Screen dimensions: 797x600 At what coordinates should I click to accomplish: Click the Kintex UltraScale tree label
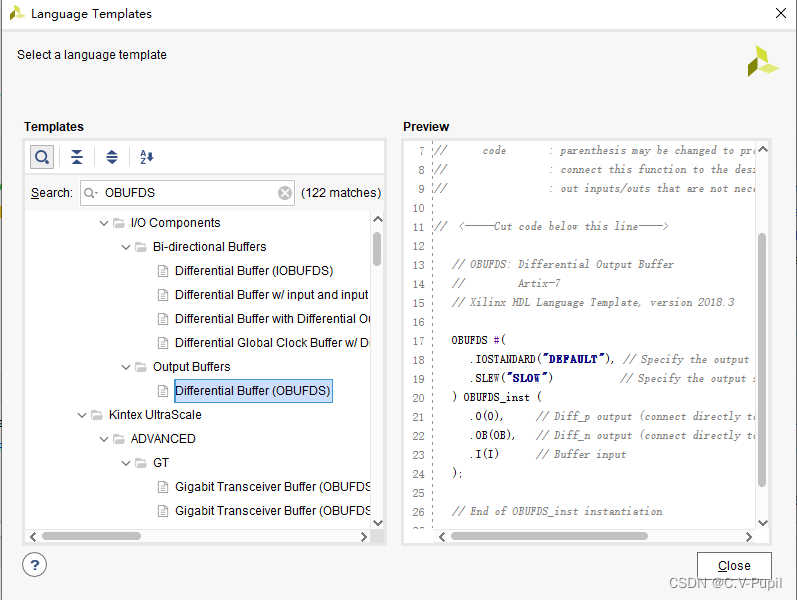click(x=155, y=415)
